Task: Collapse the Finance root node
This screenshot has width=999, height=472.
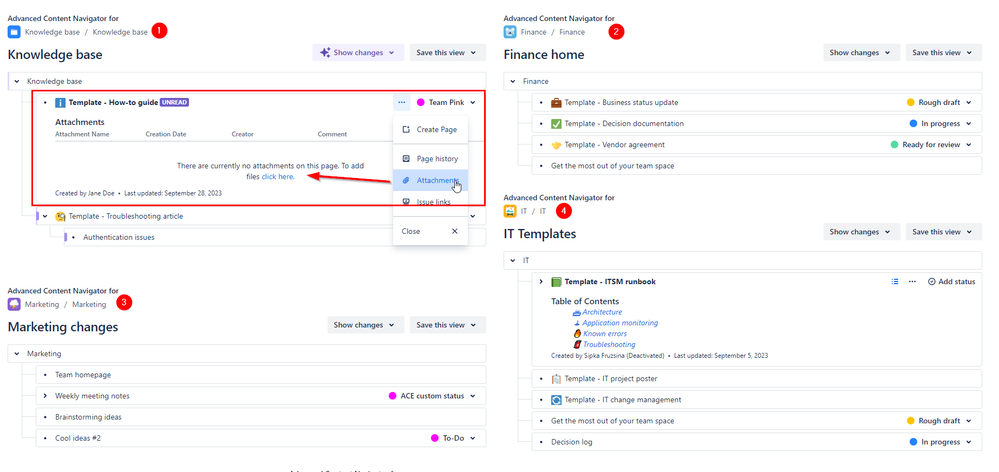Action: coord(512,82)
